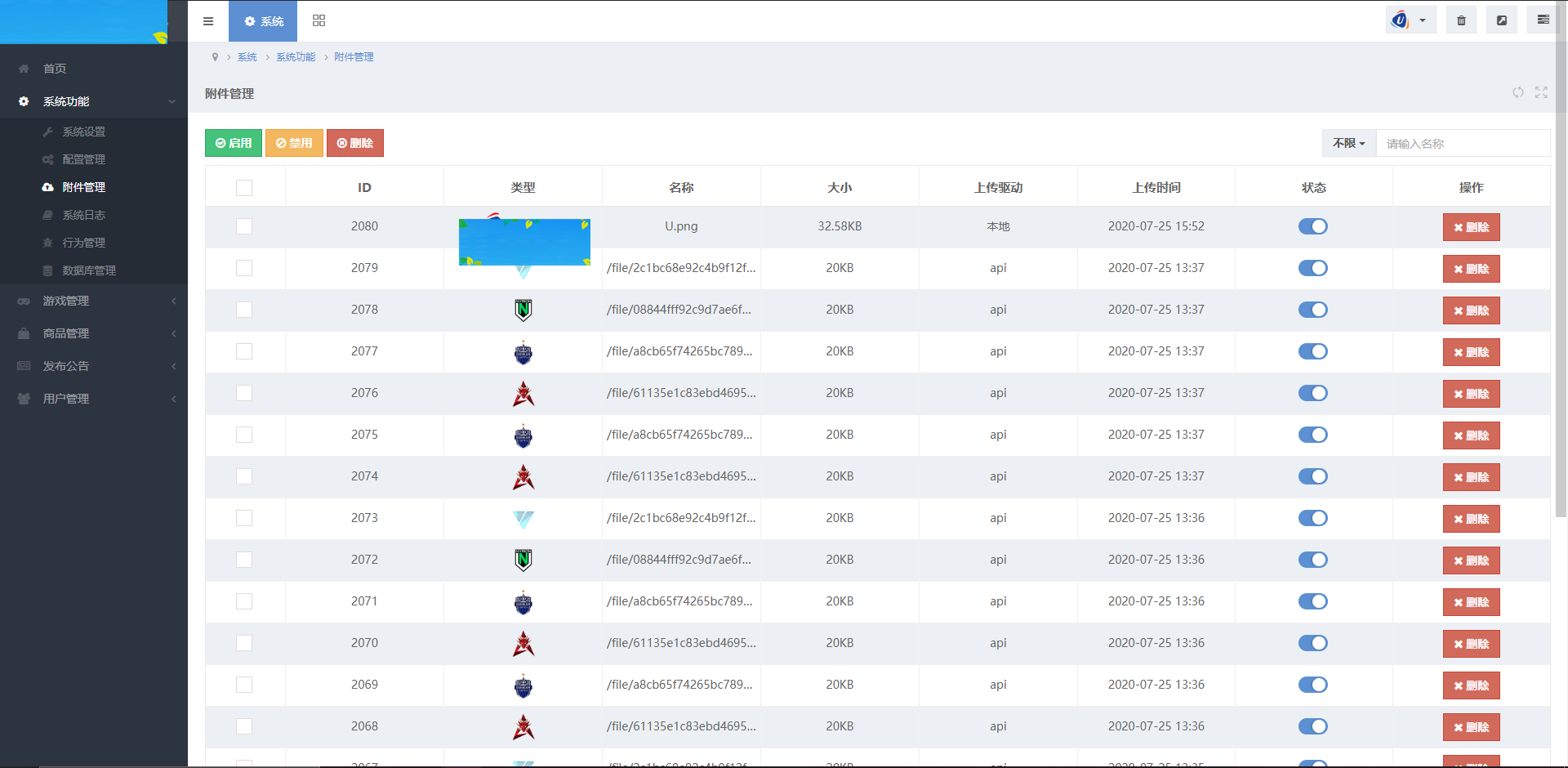Screen dimensions: 1568x768
Task: Open the external link icon in top bar
Action: point(1502,20)
